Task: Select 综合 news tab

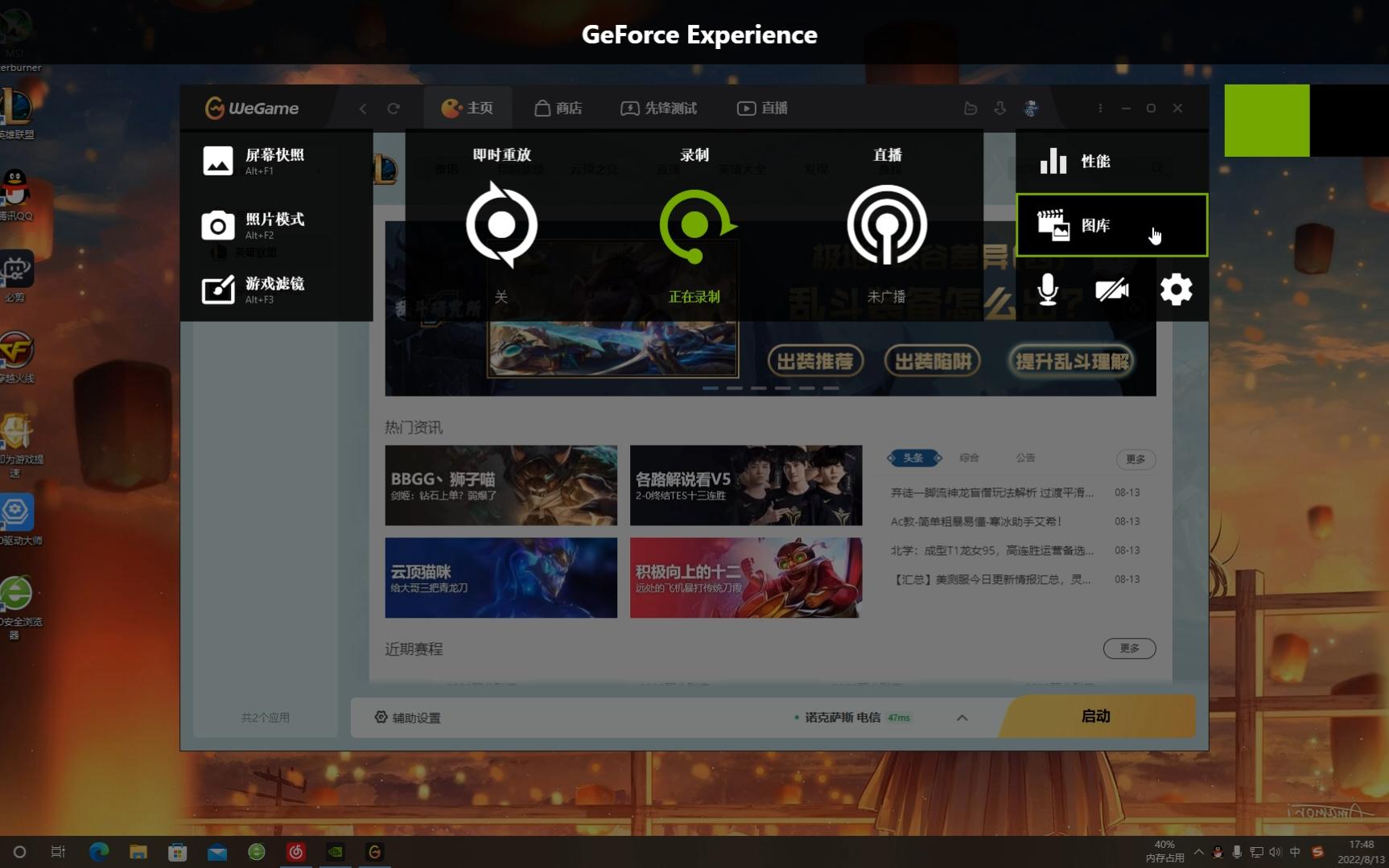Action: tap(969, 458)
